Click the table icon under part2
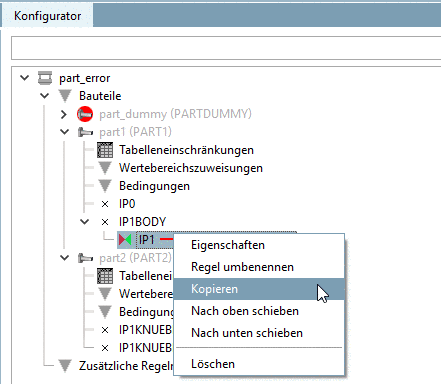This screenshot has height=384, width=441. (105, 276)
